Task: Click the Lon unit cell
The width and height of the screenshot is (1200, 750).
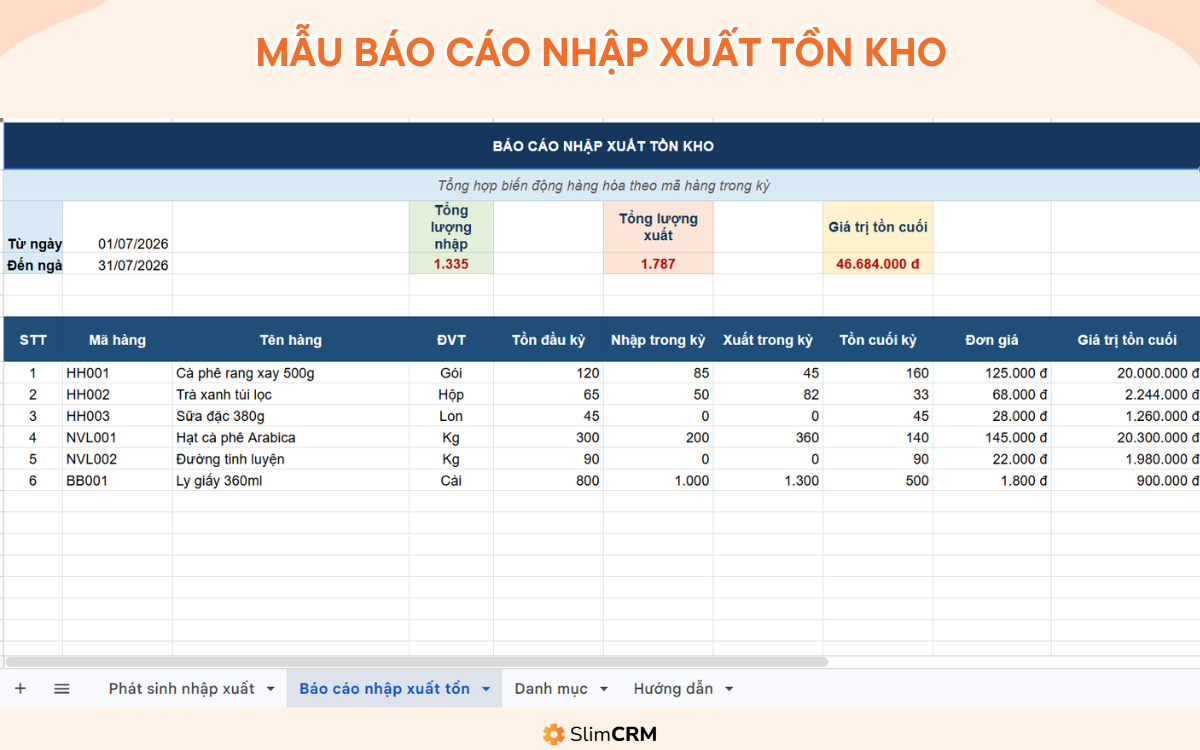Action: 451,416
